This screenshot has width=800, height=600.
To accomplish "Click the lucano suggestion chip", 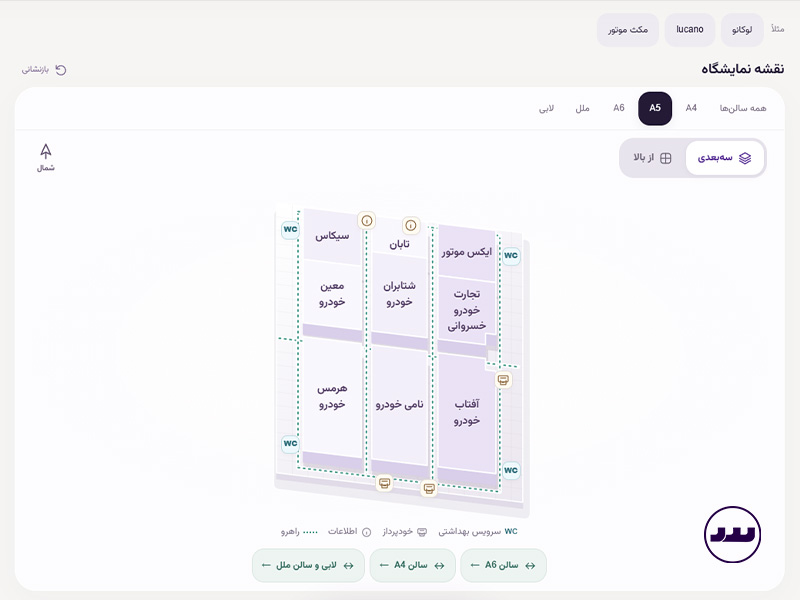I will tap(690, 30).
